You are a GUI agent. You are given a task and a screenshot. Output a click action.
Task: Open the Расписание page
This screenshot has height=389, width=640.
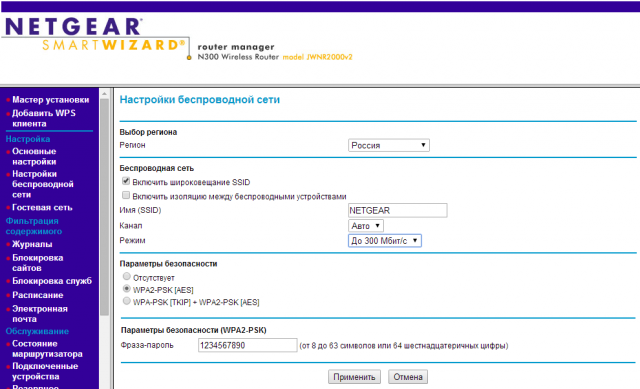(38, 295)
